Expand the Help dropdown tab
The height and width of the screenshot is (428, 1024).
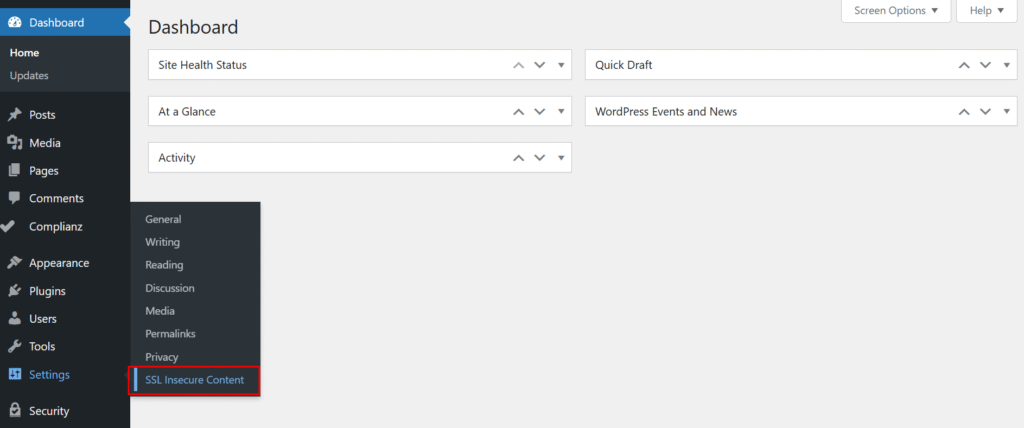tap(986, 11)
